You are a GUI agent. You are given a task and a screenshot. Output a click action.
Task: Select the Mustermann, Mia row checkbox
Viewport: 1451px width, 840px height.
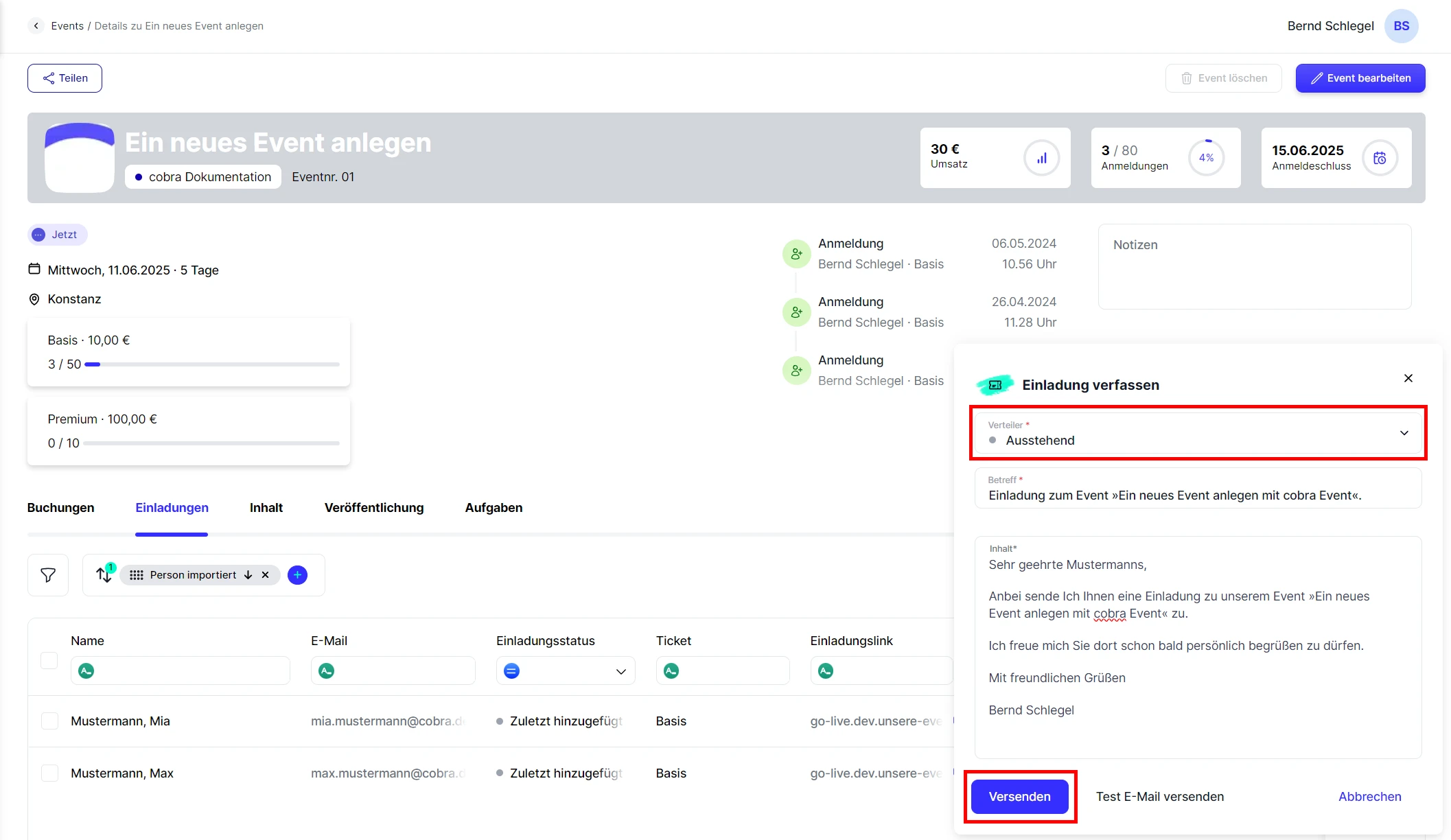point(49,721)
